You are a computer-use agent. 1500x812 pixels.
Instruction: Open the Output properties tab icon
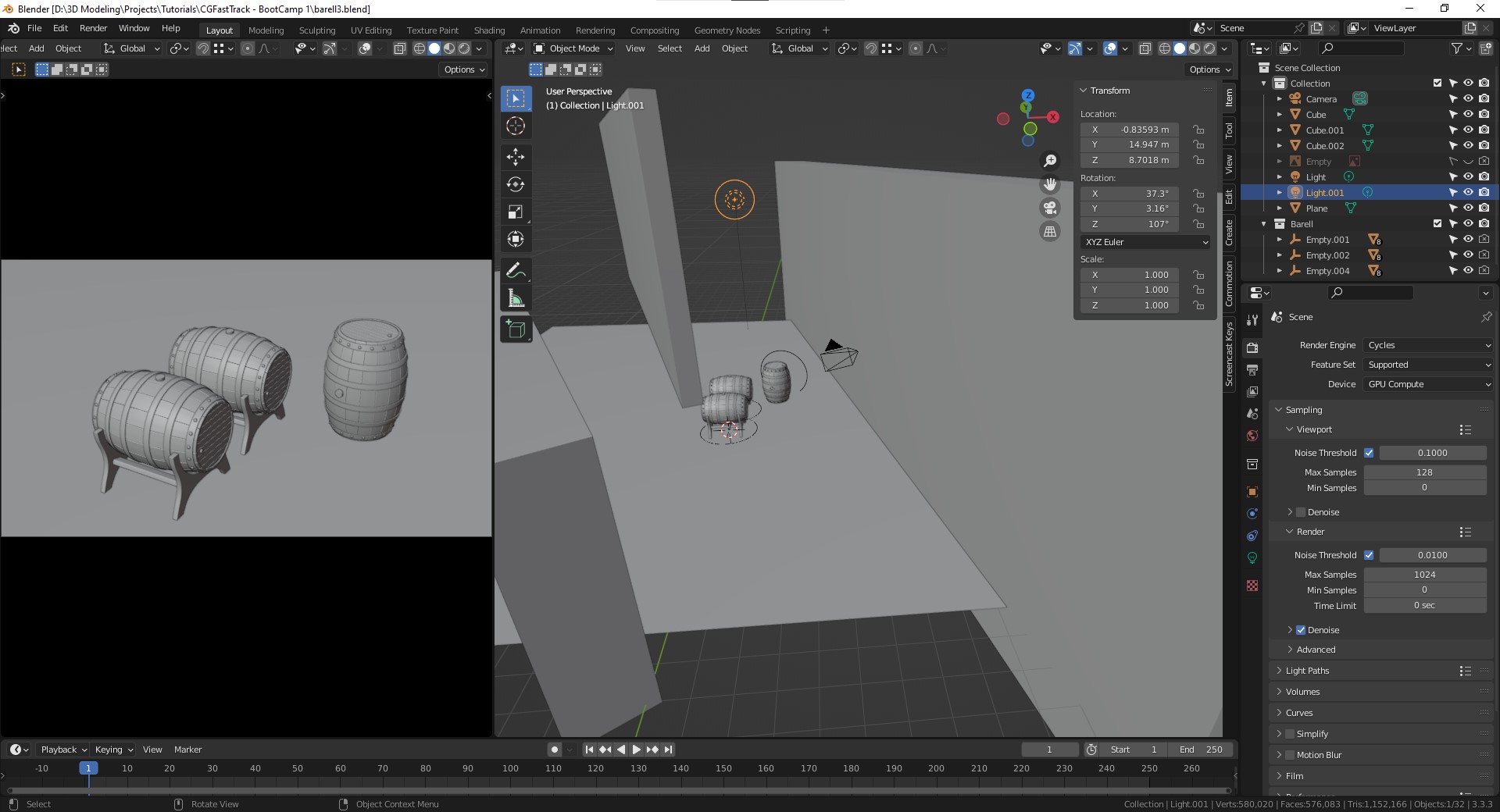point(1252,369)
